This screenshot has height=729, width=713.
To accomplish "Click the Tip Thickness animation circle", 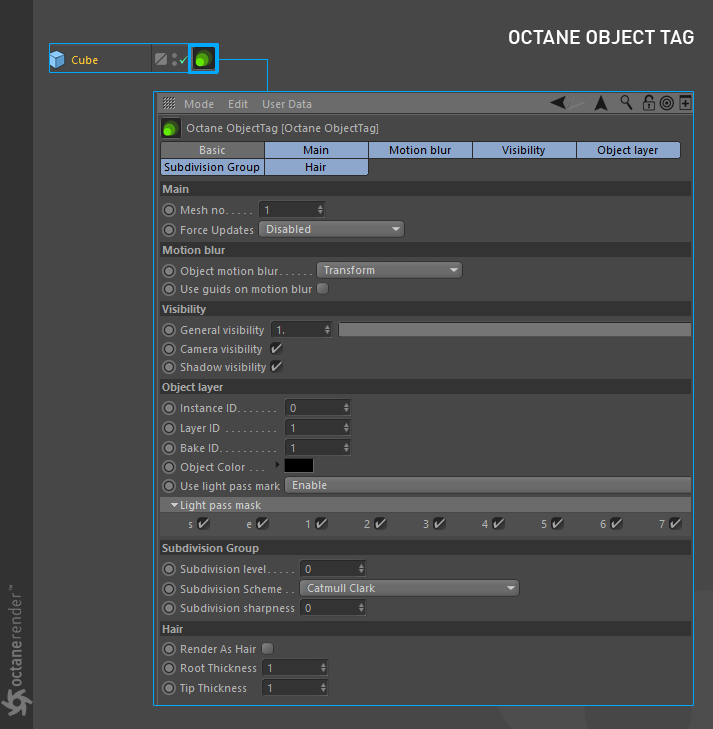I will pos(169,688).
